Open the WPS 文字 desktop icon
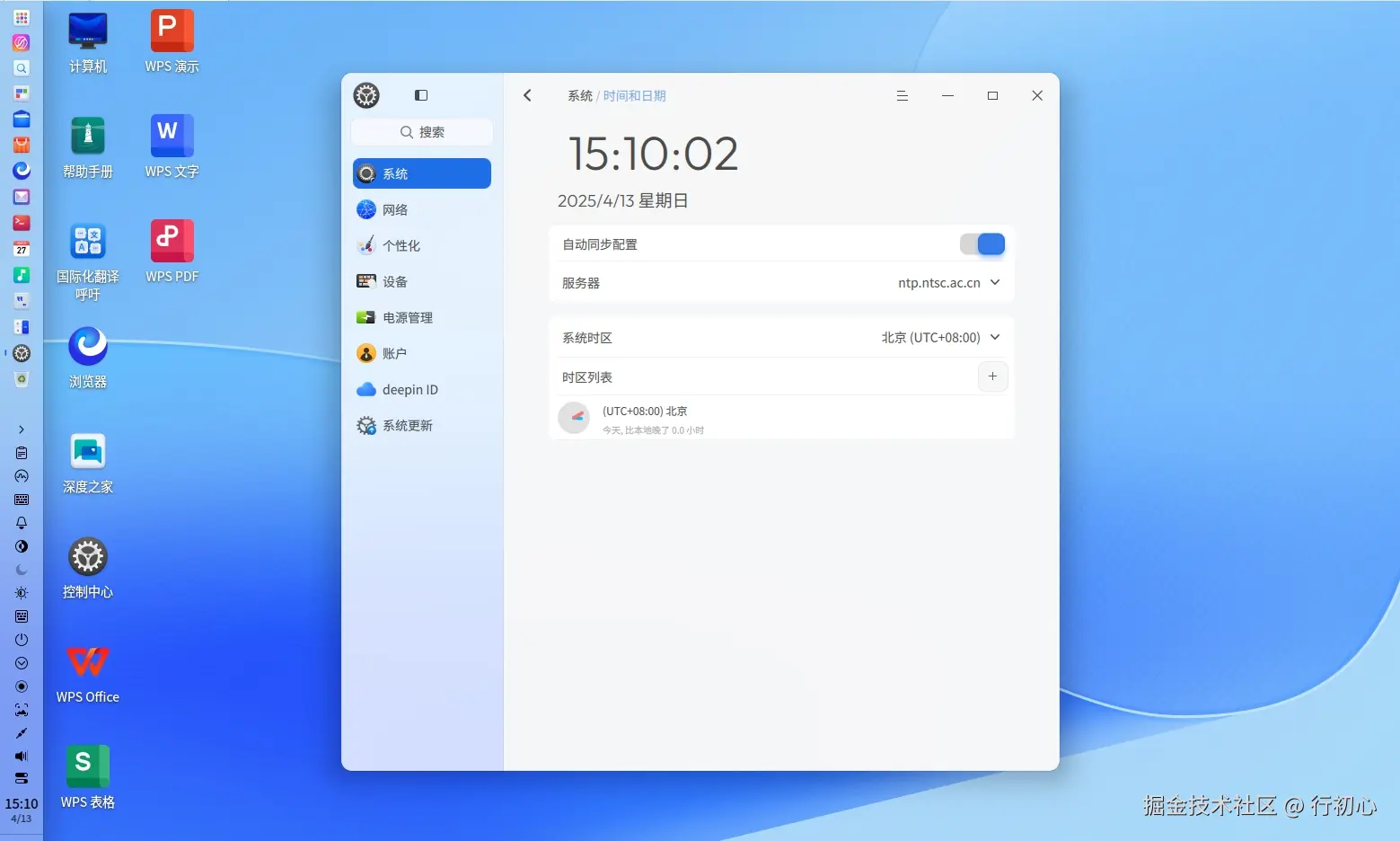1400x841 pixels. pos(172,147)
